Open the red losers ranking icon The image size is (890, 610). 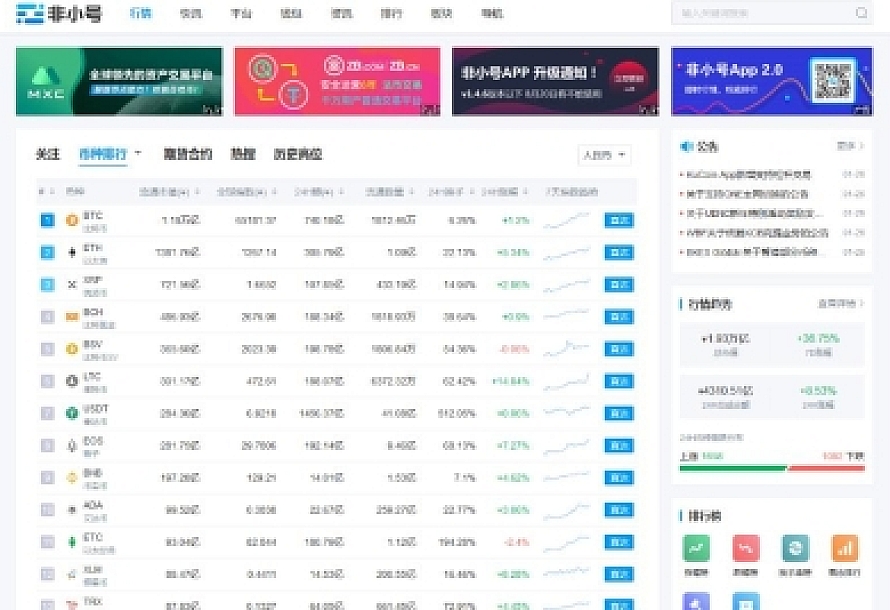(745, 548)
